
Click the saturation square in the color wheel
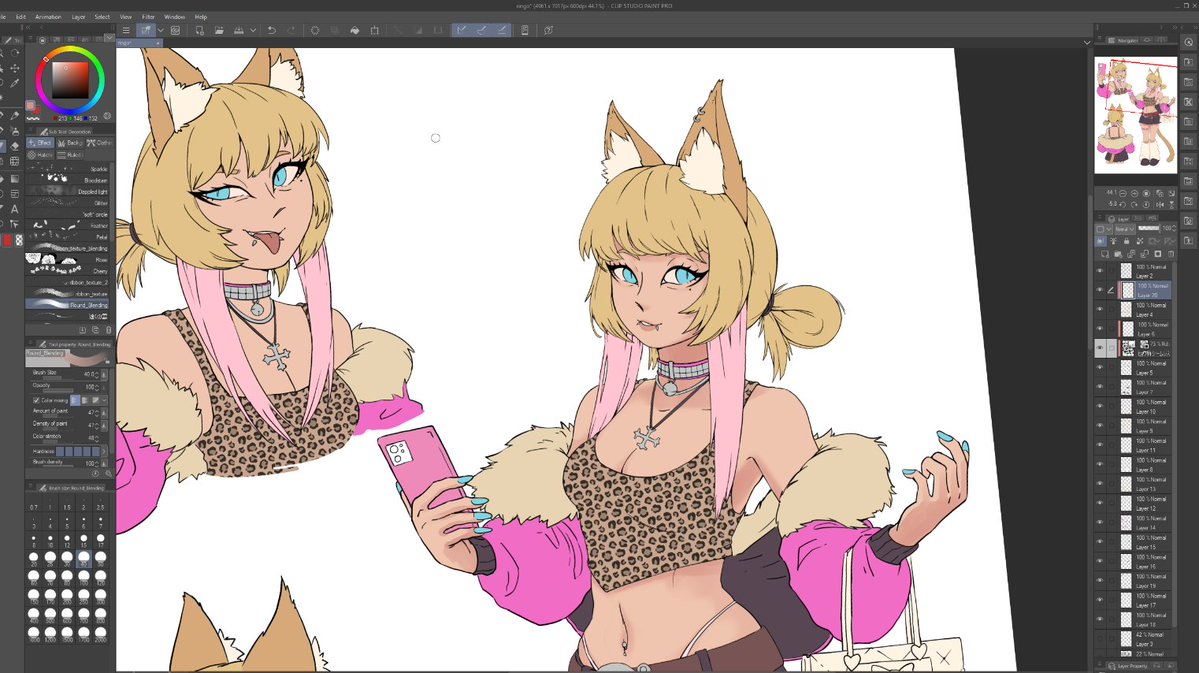coord(70,80)
